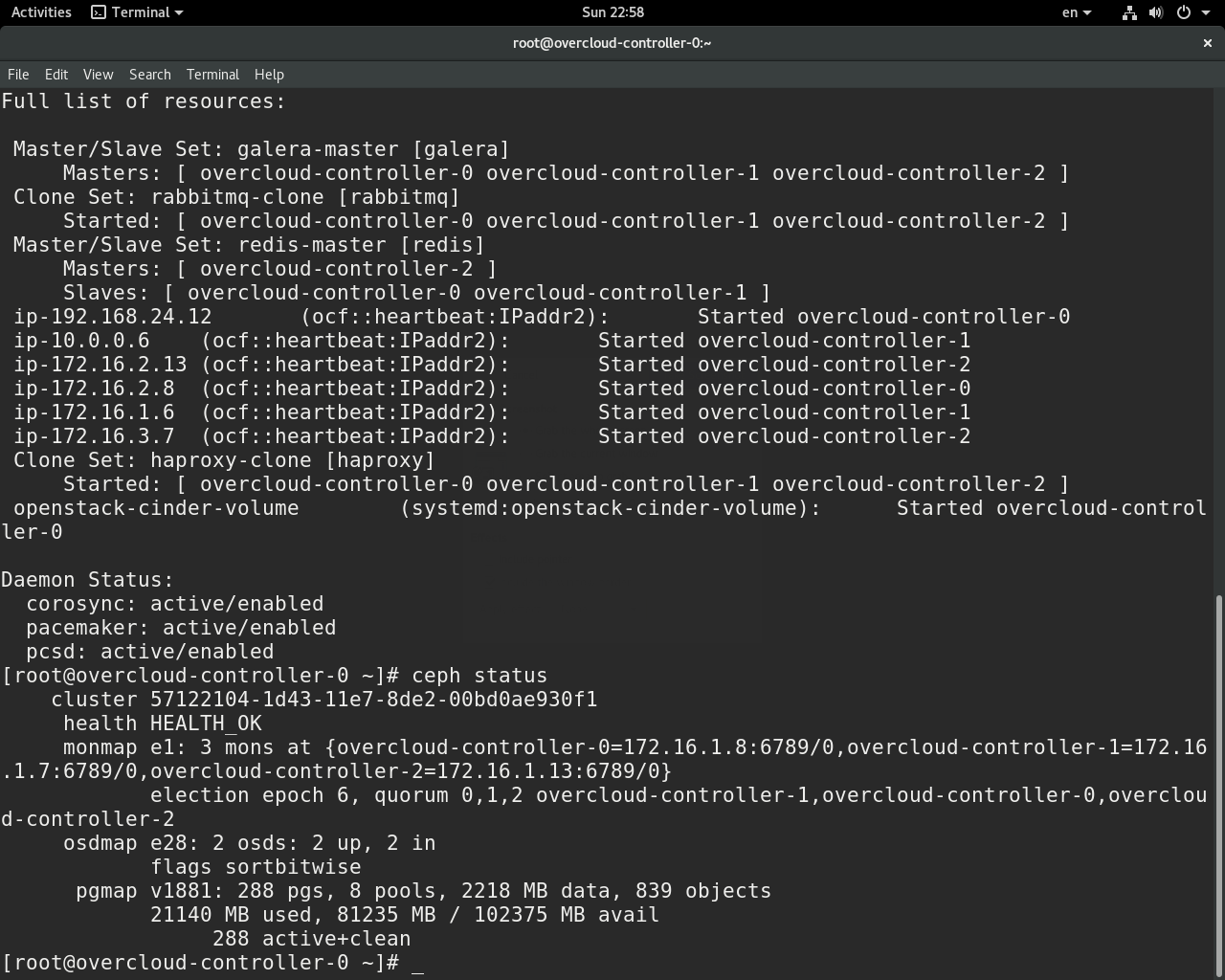Image resolution: width=1225 pixels, height=980 pixels.
Task: Open the Terminal menu in menu bar
Action: (x=212, y=75)
